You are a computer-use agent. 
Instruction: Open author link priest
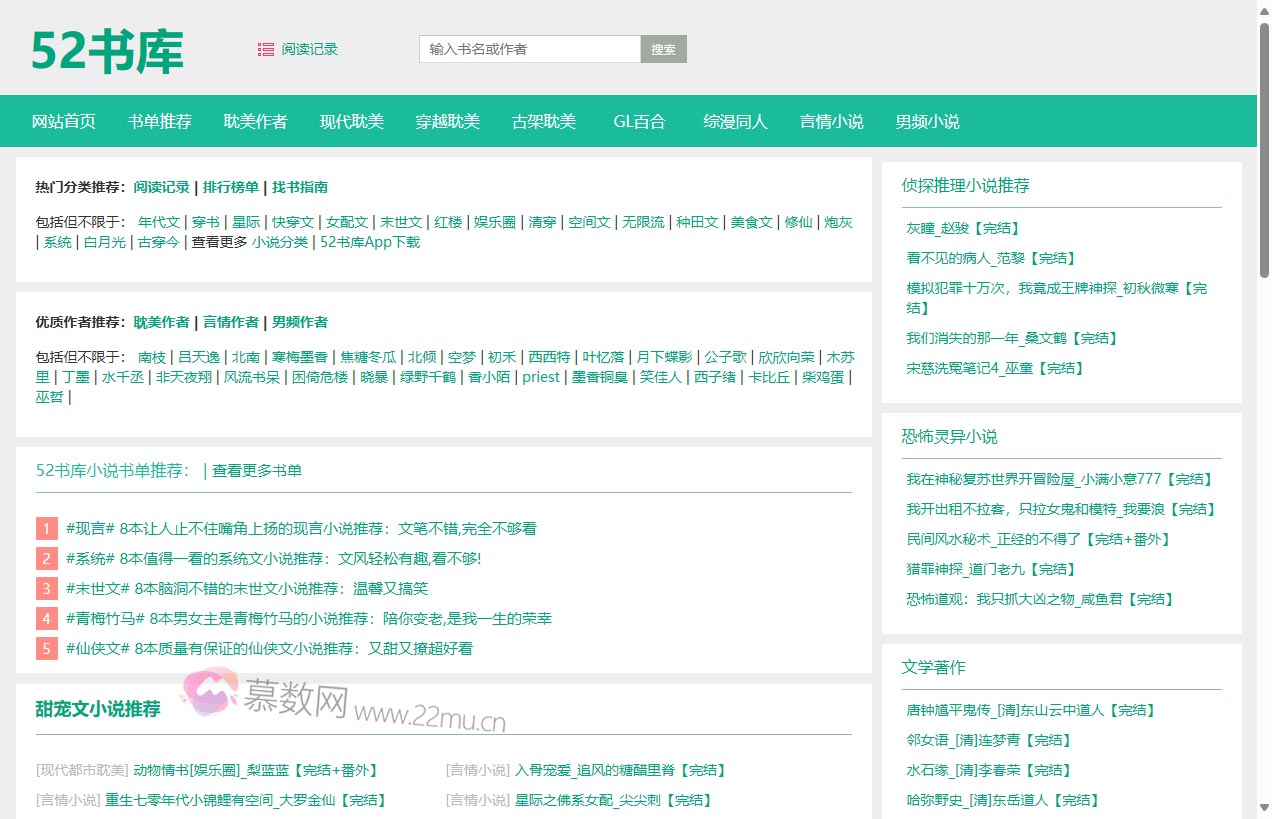pyautogui.click(x=541, y=377)
